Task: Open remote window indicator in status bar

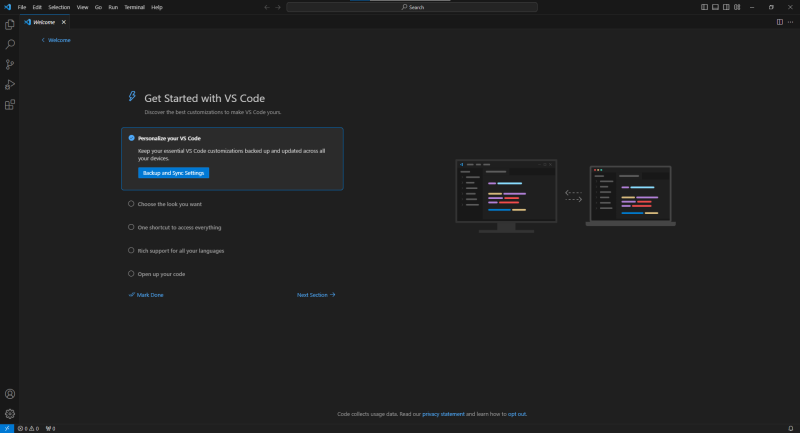Action: (x=7, y=428)
